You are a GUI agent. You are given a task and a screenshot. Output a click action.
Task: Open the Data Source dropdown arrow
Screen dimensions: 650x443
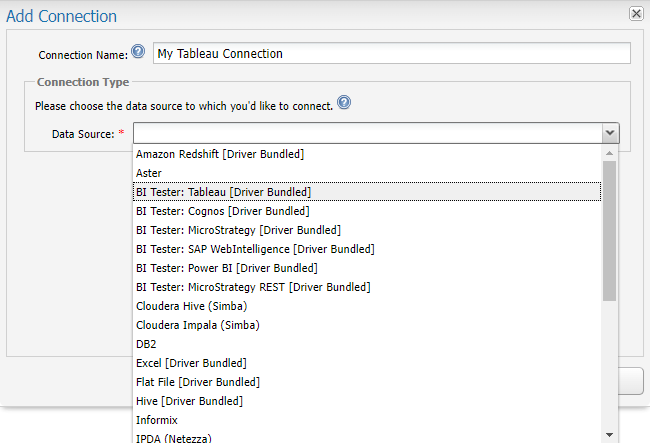pyautogui.click(x=610, y=133)
